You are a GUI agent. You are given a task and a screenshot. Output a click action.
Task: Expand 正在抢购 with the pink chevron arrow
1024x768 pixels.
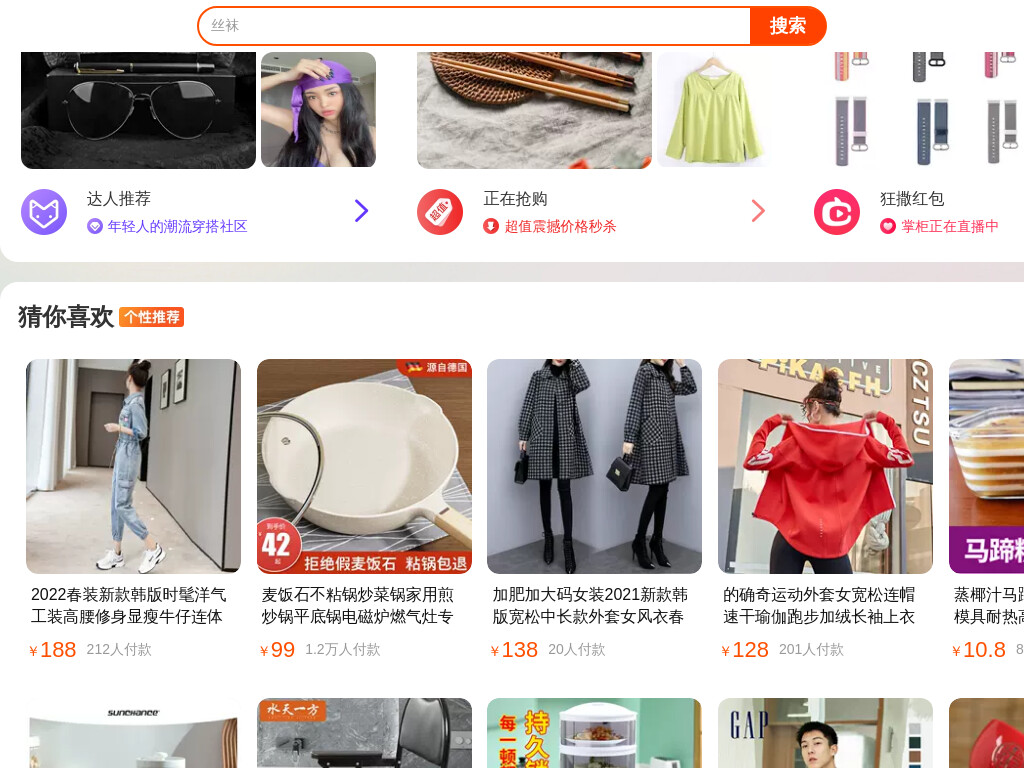[758, 211]
